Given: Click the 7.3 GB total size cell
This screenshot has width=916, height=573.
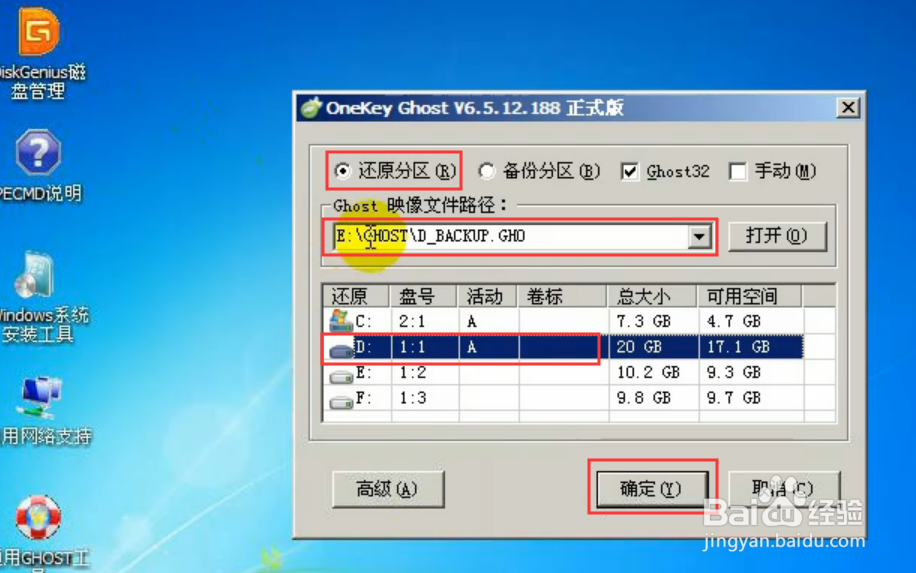Looking at the screenshot, I should 644,321.
